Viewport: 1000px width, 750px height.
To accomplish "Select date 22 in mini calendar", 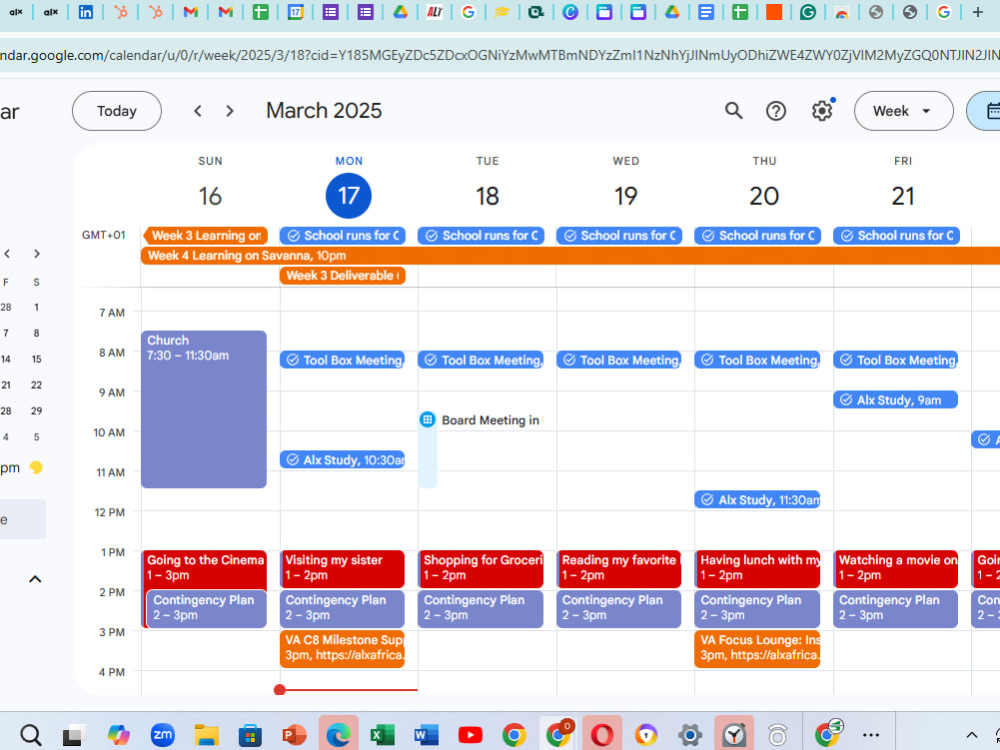I will [36, 385].
